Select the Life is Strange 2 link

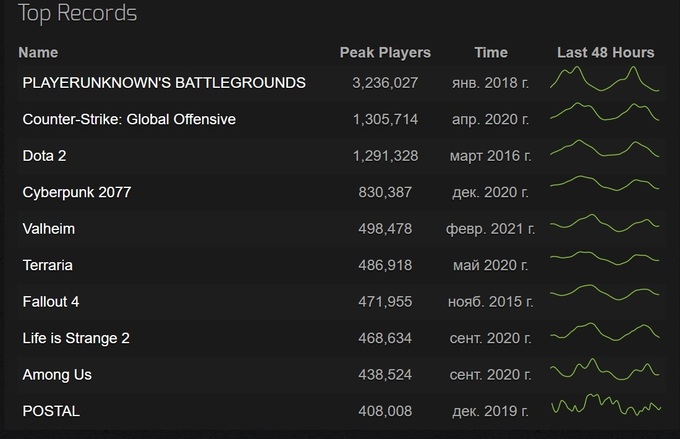coord(76,338)
